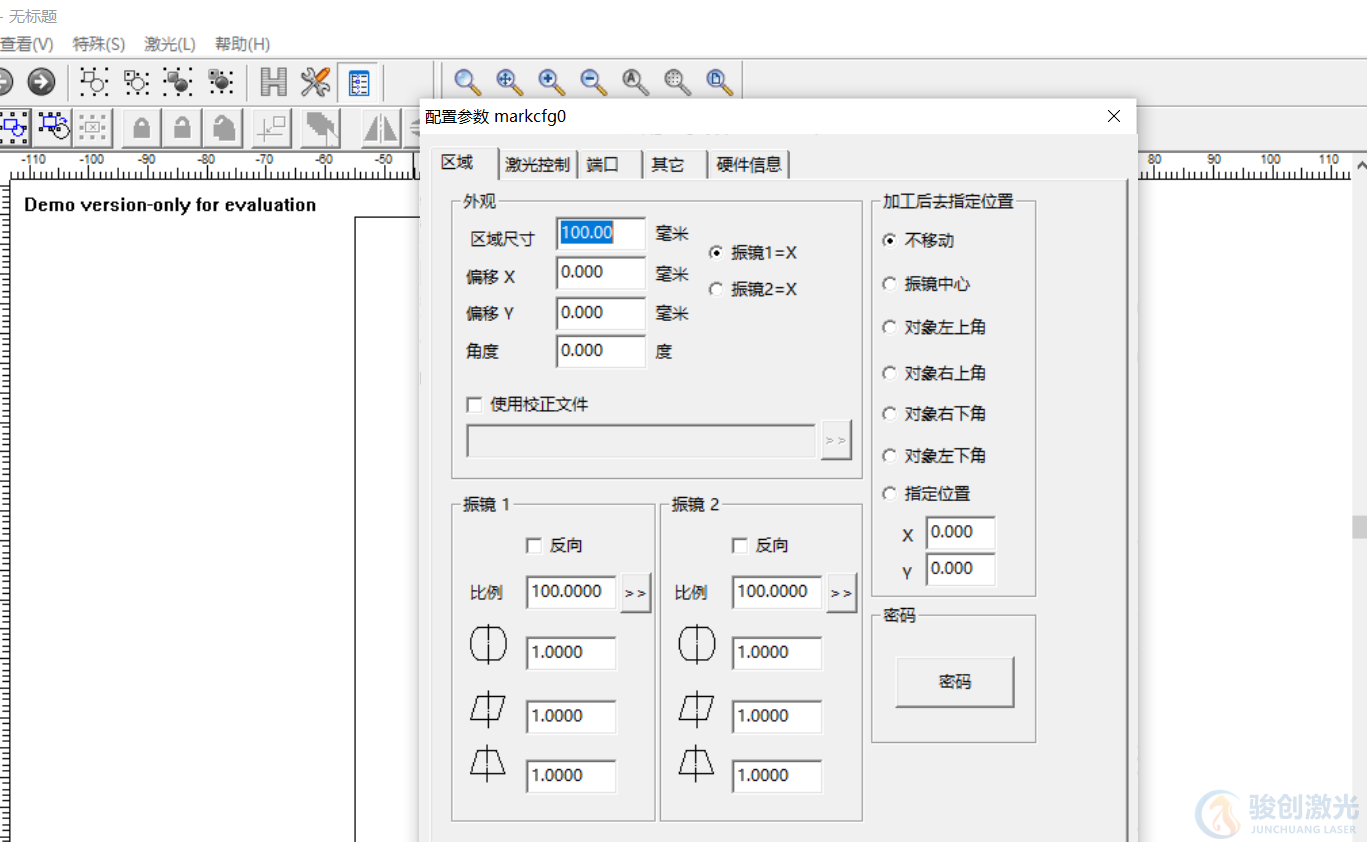Click the combine icon with dark sphere and square
This screenshot has height=842, width=1367.
point(179,82)
